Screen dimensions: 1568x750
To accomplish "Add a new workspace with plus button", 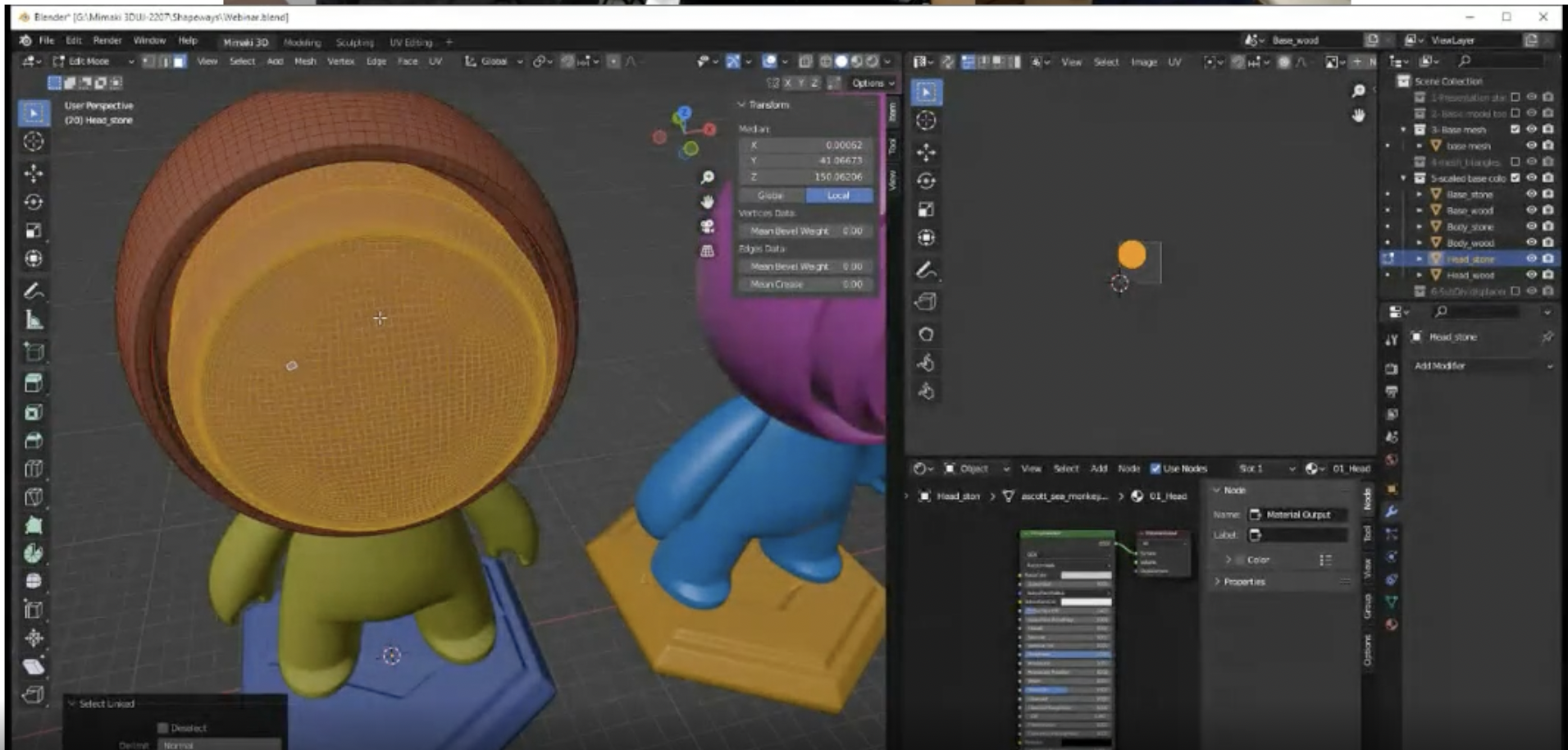I will tap(449, 42).
